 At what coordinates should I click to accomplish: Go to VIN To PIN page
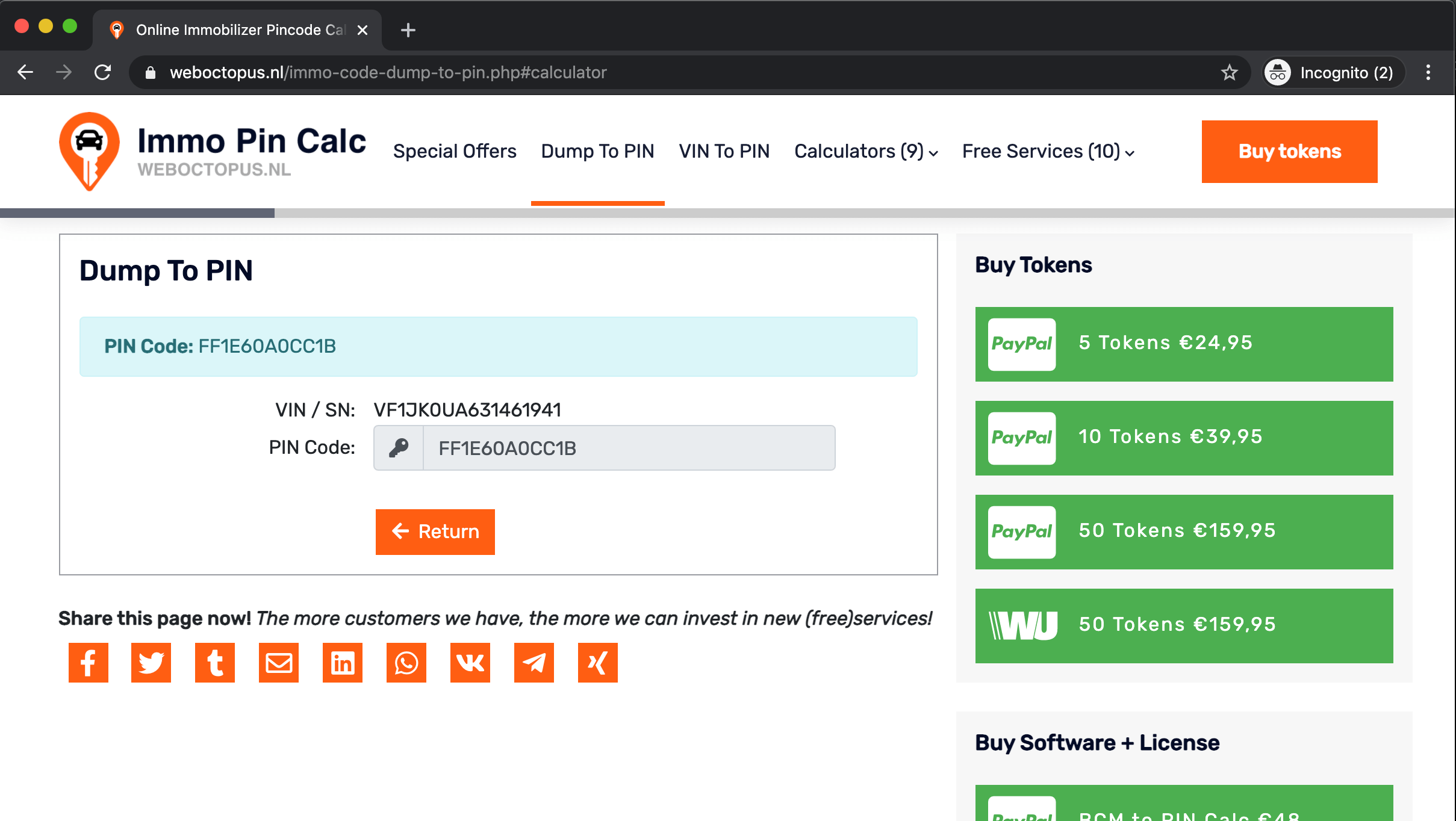(724, 152)
